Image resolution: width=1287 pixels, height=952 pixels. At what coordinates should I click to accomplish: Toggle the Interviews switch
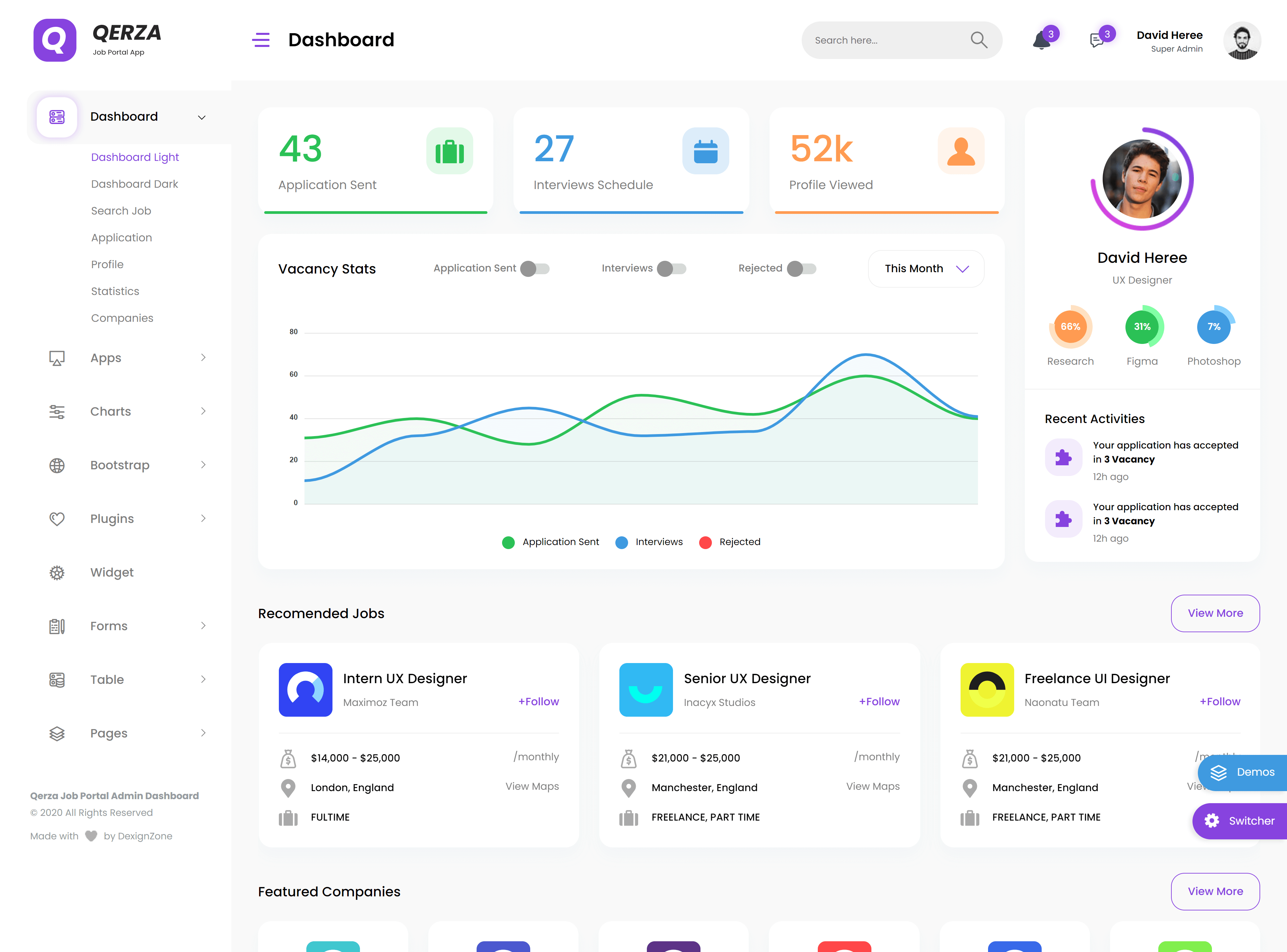pos(671,269)
